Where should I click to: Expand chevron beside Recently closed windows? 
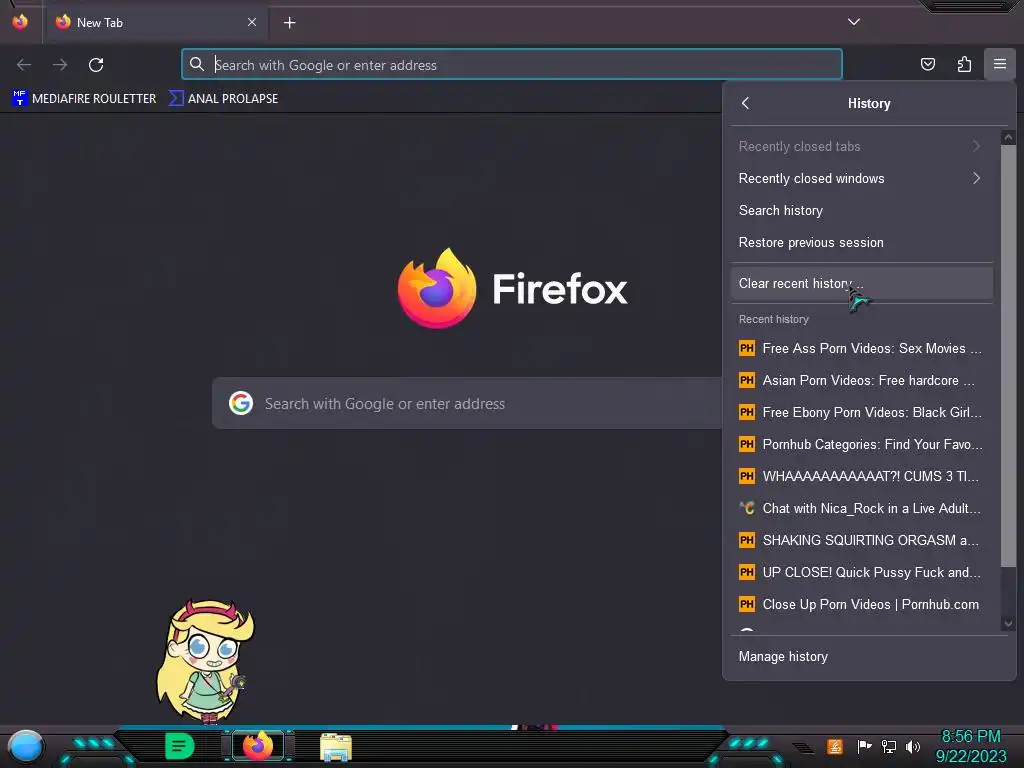(976, 178)
